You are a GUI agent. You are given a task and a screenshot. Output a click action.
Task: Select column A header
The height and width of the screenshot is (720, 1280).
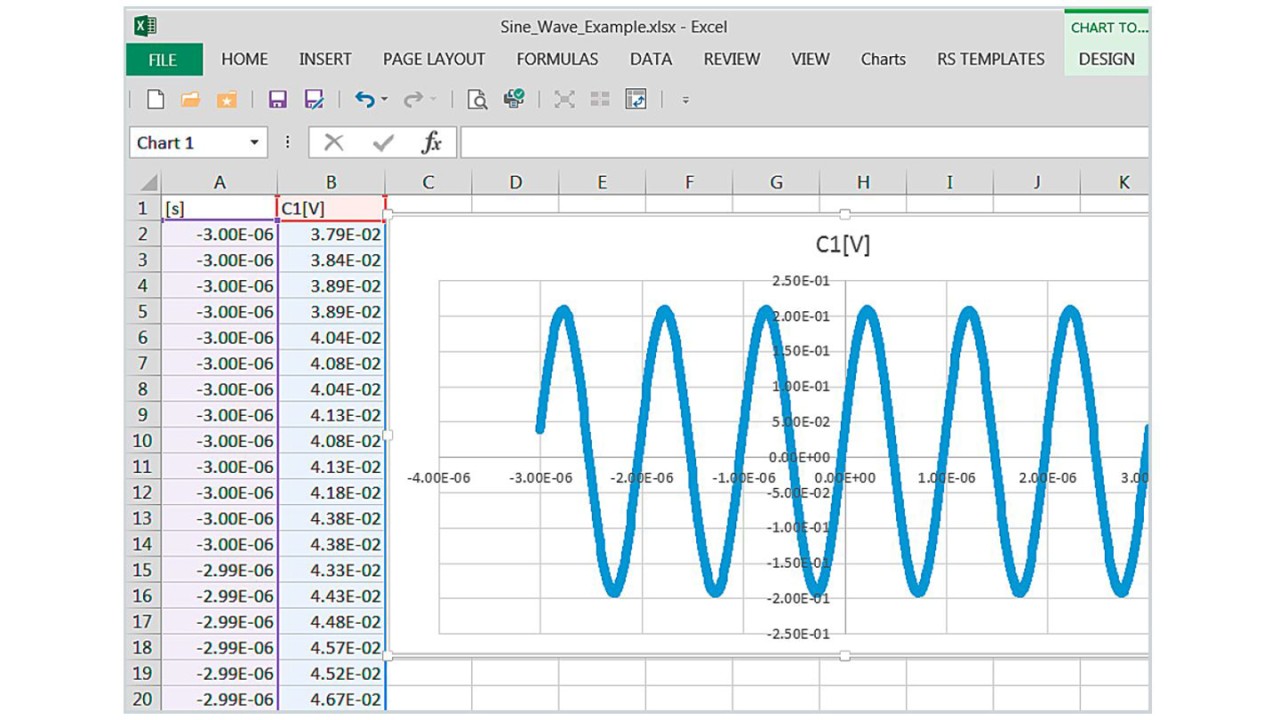(x=220, y=182)
